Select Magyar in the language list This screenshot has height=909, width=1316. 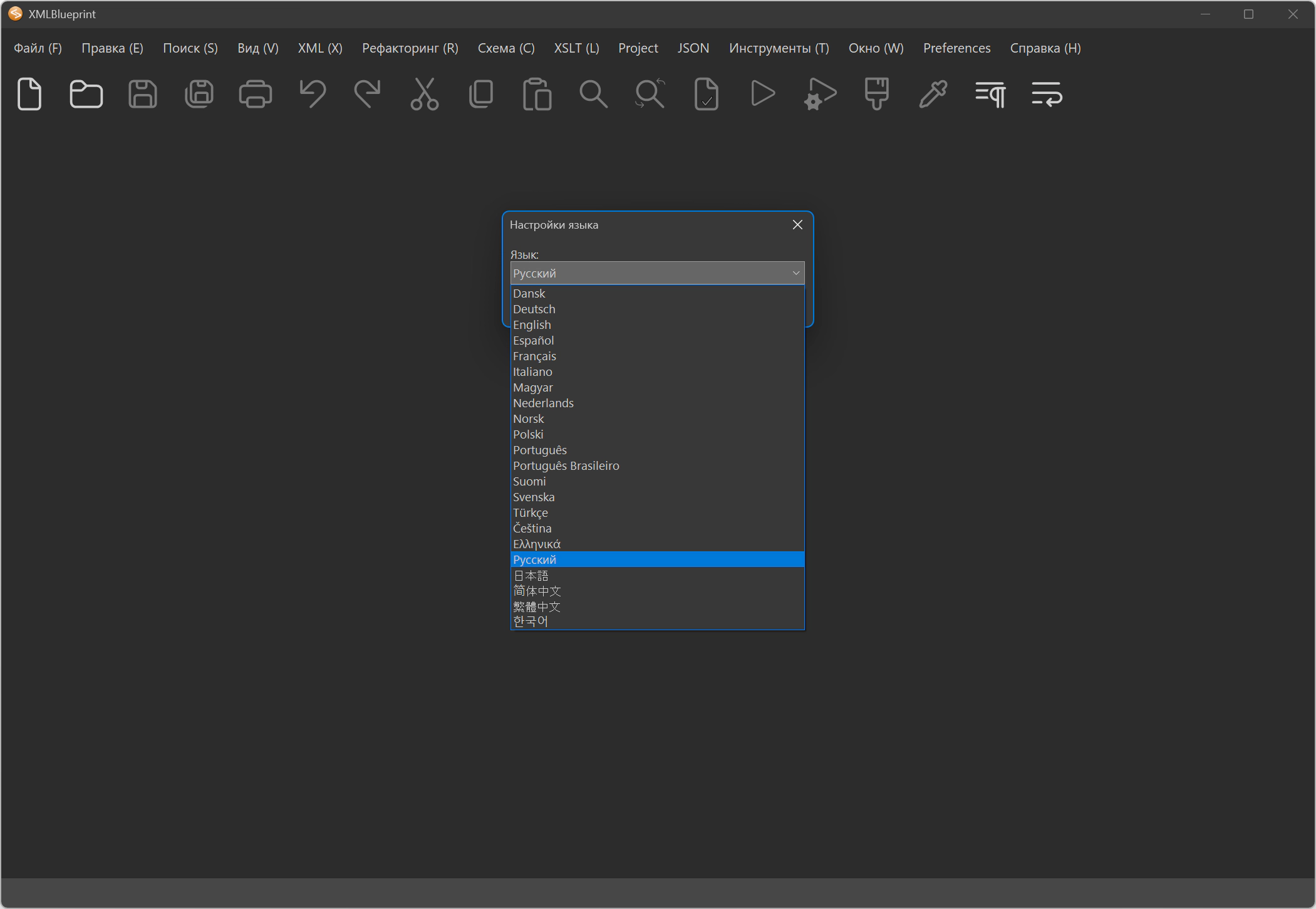click(657, 387)
